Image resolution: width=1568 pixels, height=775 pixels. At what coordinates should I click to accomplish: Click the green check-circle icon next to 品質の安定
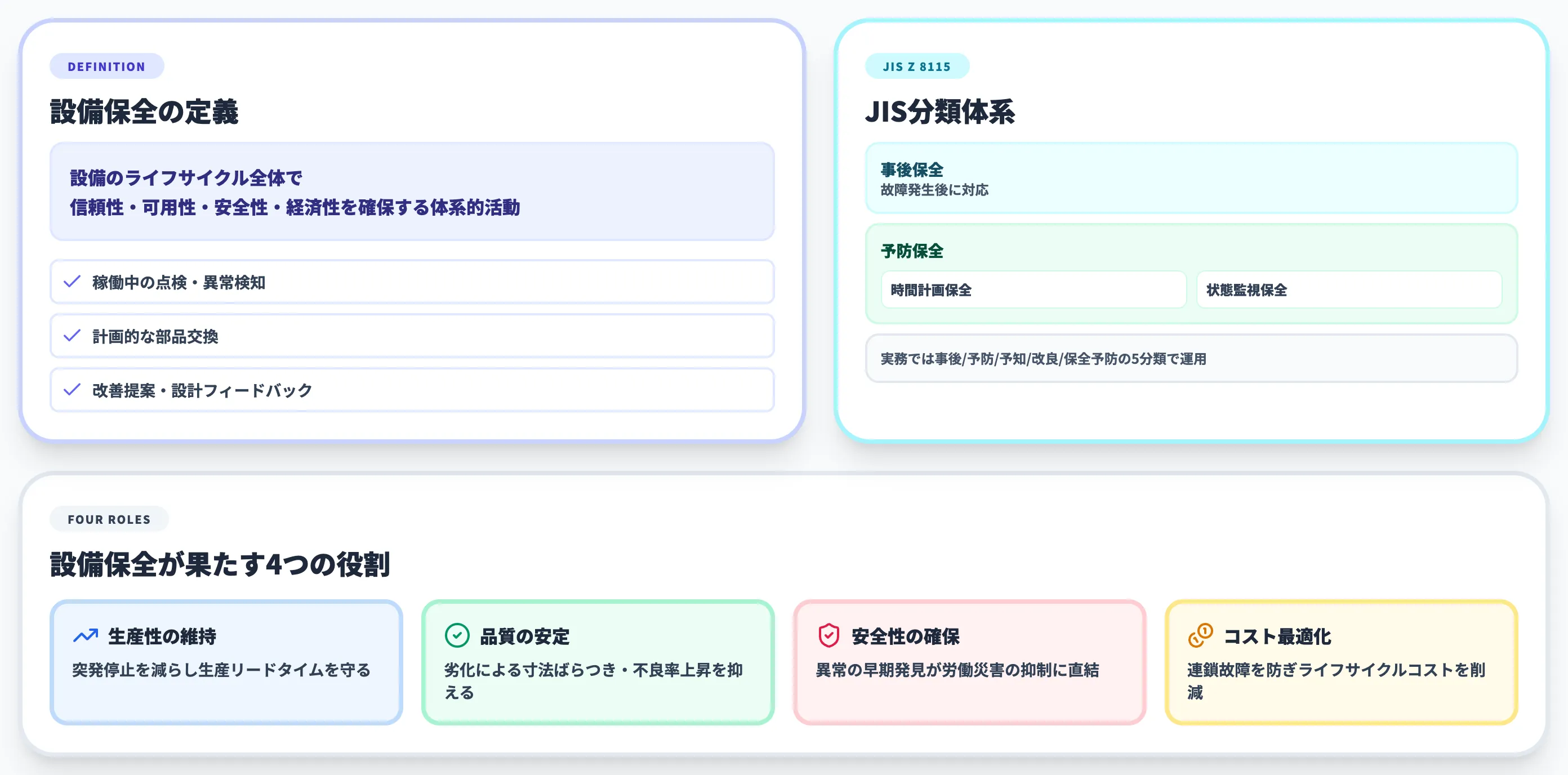point(457,635)
